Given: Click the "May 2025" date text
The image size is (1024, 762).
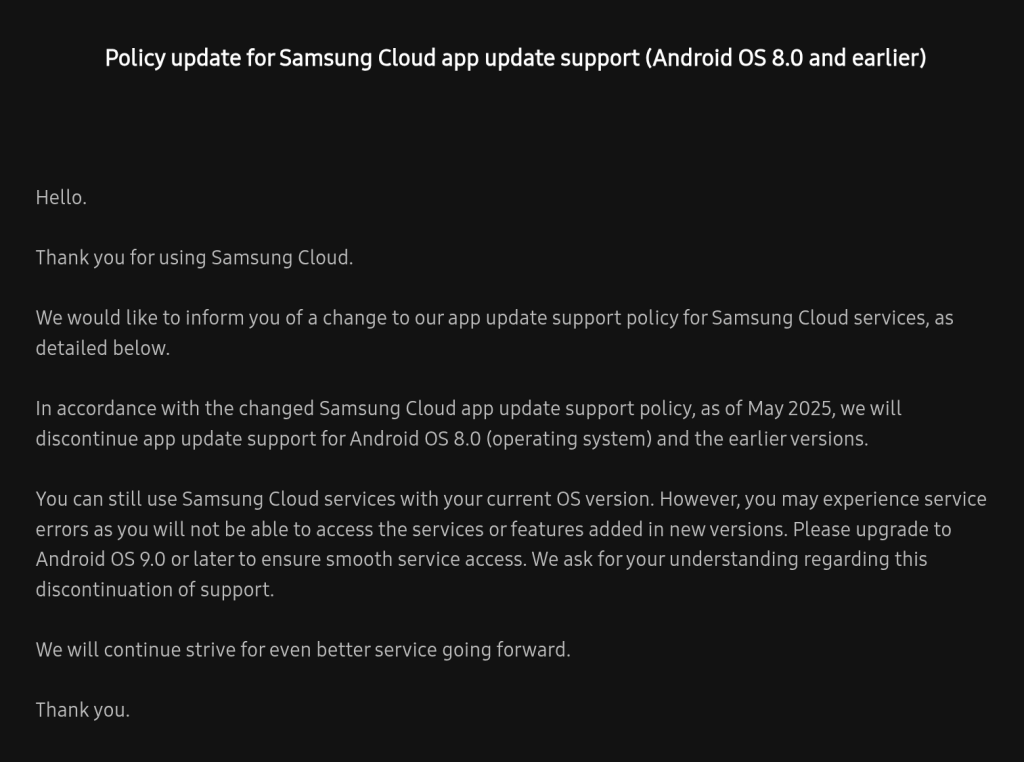Looking at the screenshot, I should pos(789,409).
